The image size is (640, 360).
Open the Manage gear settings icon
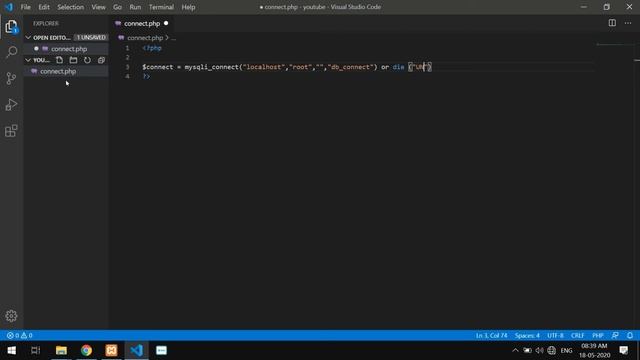11,316
